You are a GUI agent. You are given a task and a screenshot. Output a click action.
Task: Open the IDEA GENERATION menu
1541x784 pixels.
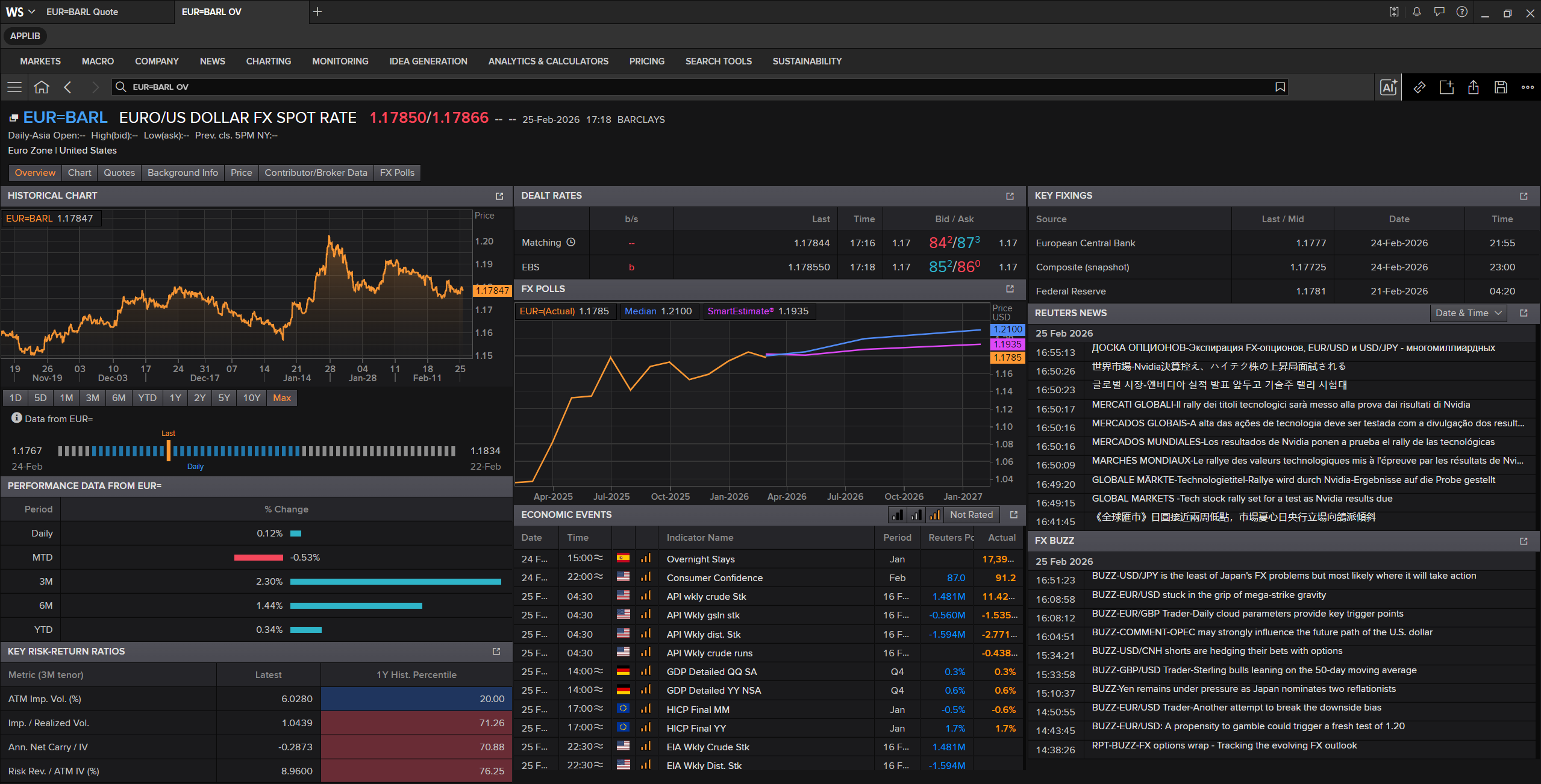428,61
